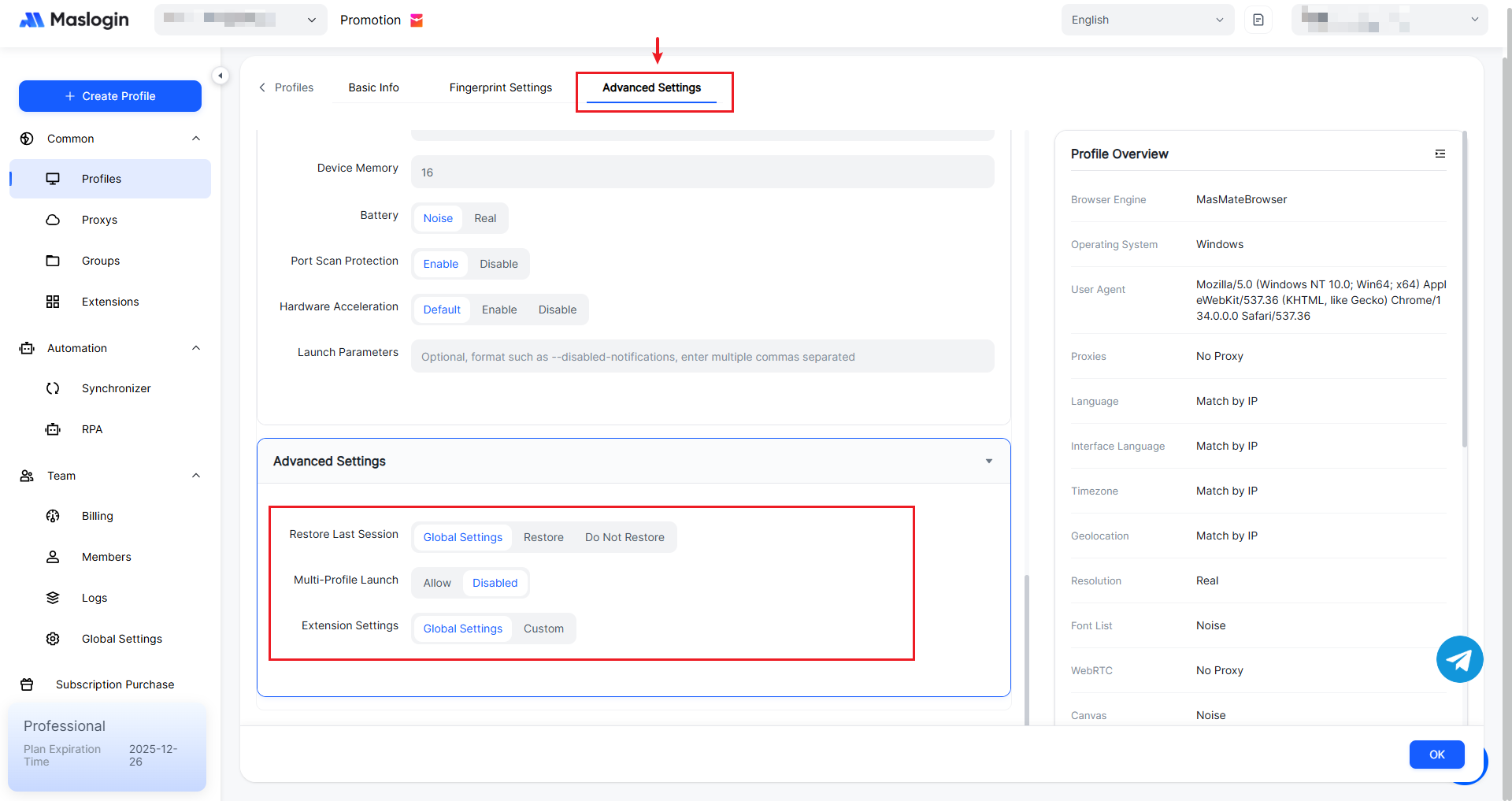Open the Synchronizer page

point(116,388)
